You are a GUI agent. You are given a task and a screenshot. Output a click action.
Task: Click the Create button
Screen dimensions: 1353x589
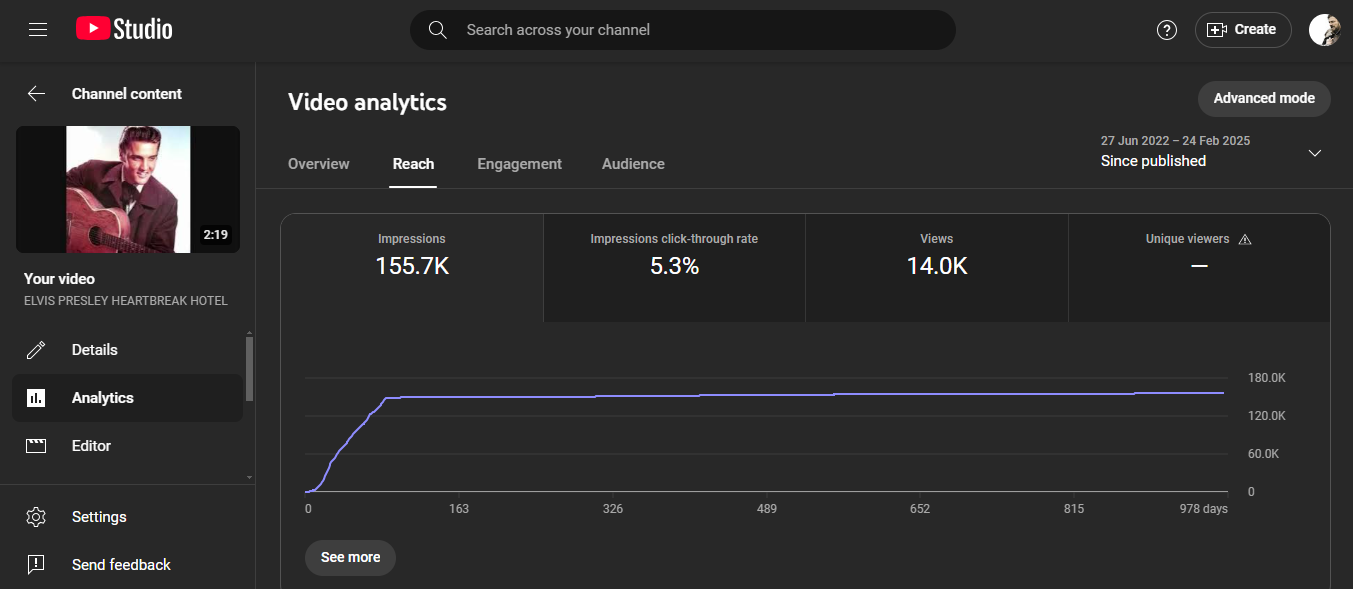coord(1243,30)
